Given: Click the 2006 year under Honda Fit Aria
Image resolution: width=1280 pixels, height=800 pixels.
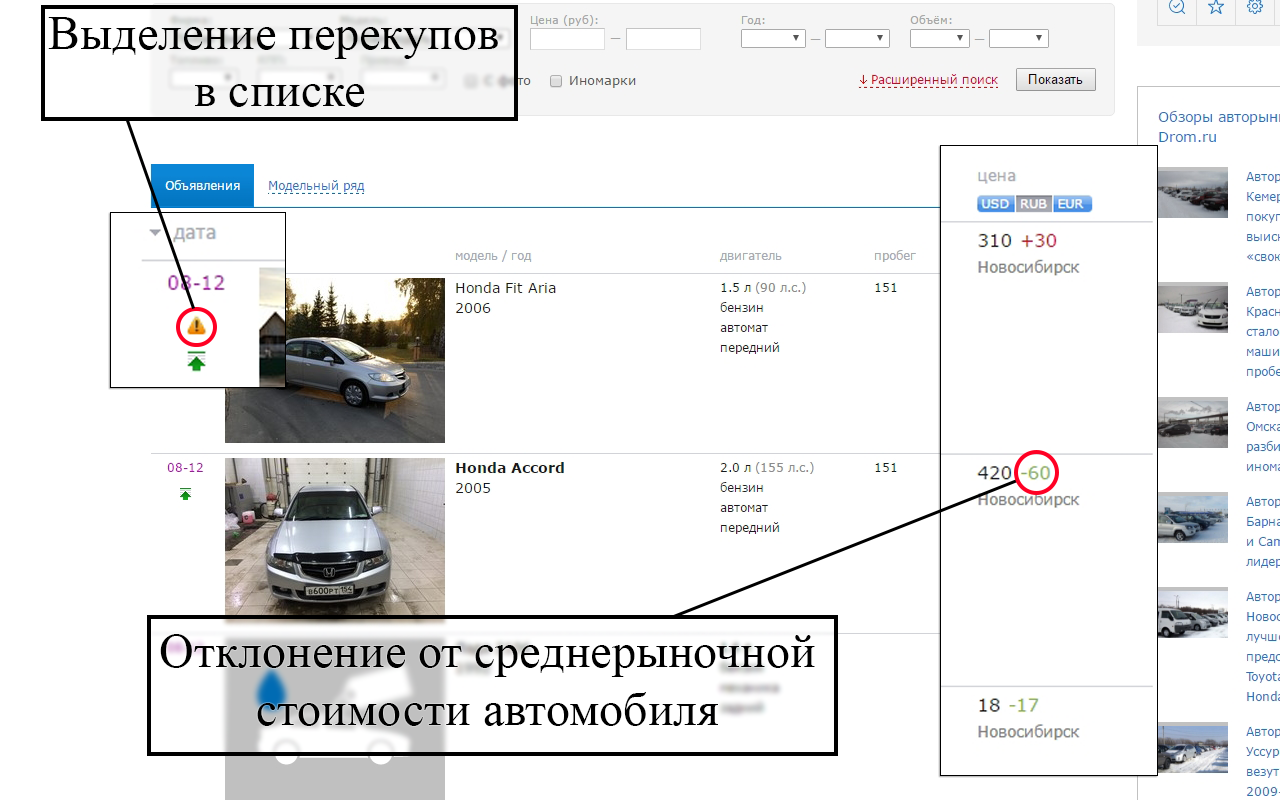Looking at the screenshot, I should [473, 308].
